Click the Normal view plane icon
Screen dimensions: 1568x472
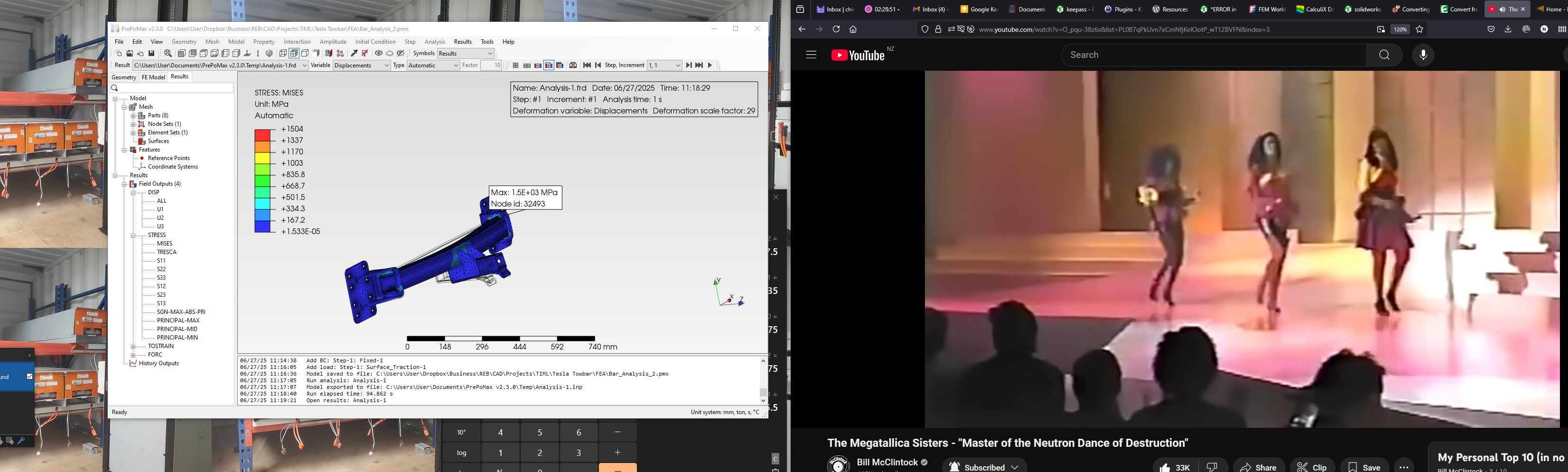point(248,53)
